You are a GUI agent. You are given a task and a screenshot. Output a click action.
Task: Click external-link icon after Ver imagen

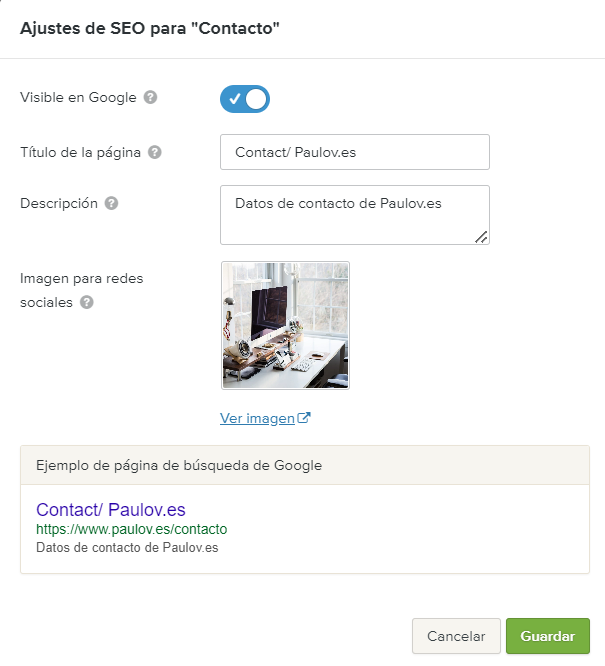[304, 418]
